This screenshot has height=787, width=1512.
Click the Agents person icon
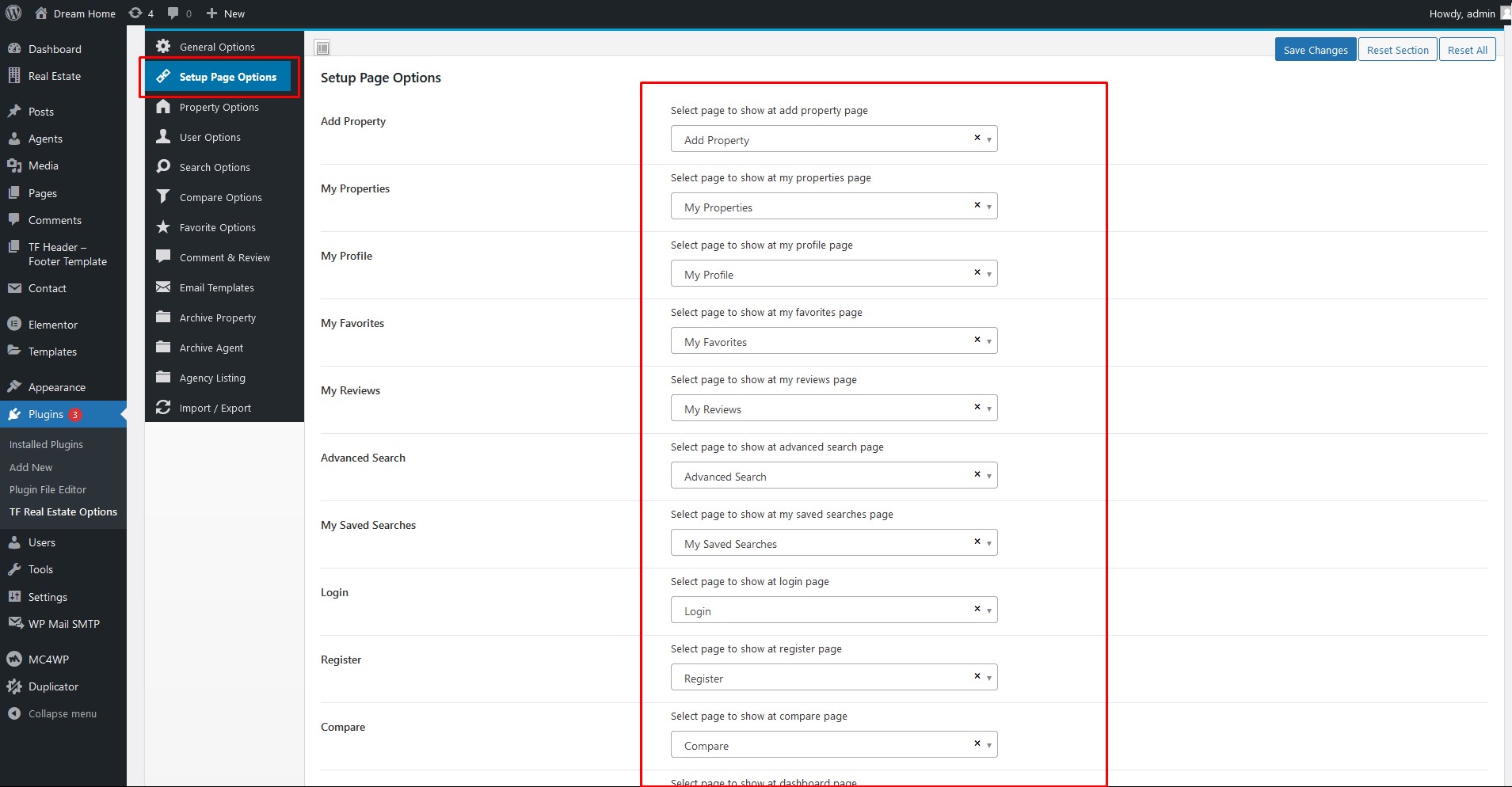14,139
